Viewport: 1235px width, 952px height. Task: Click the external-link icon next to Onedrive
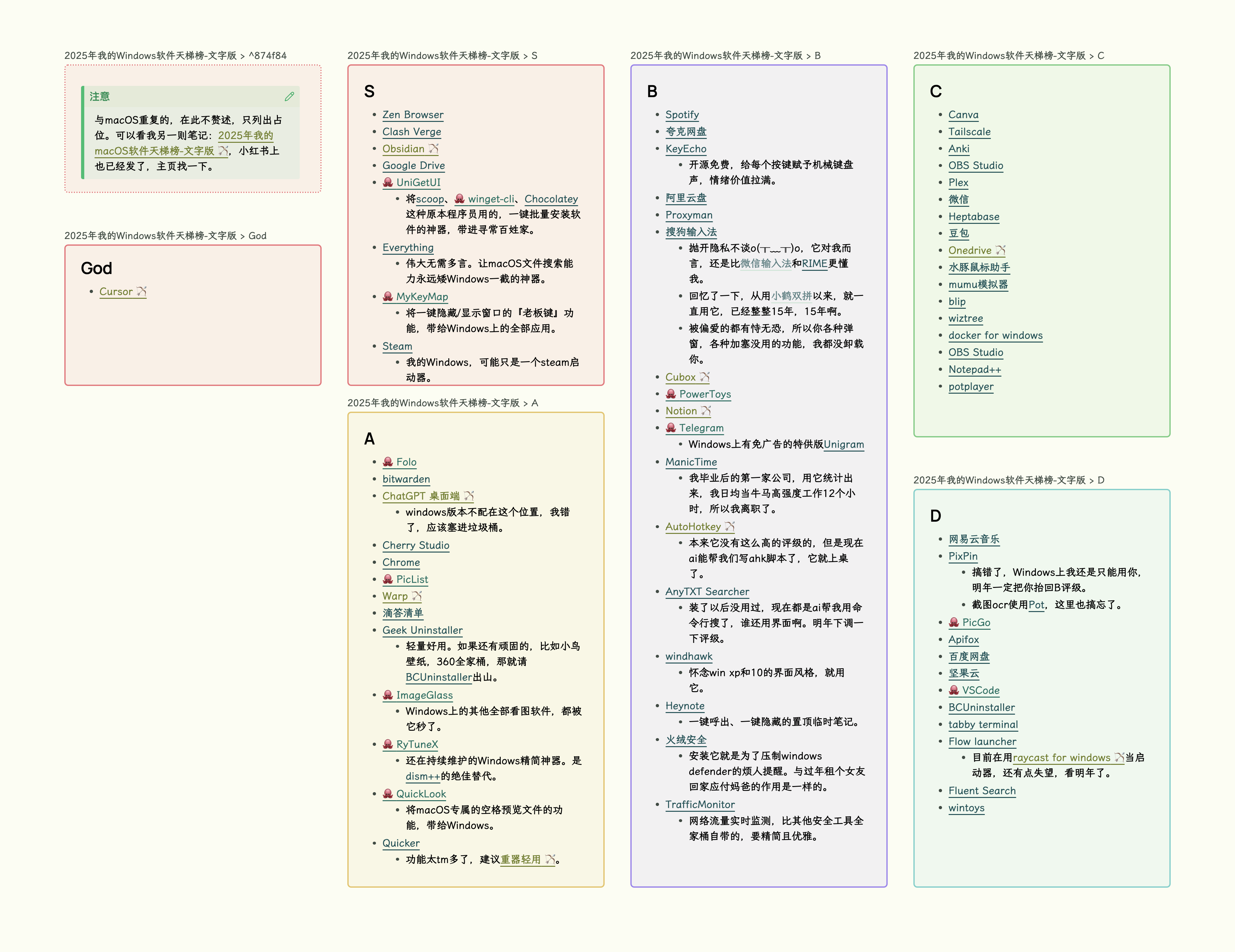tap(1000, 251)
